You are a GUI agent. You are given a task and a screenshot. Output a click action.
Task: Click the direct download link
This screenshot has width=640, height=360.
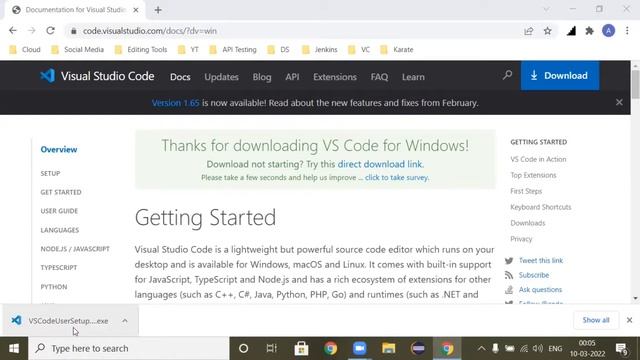(380, 164)
